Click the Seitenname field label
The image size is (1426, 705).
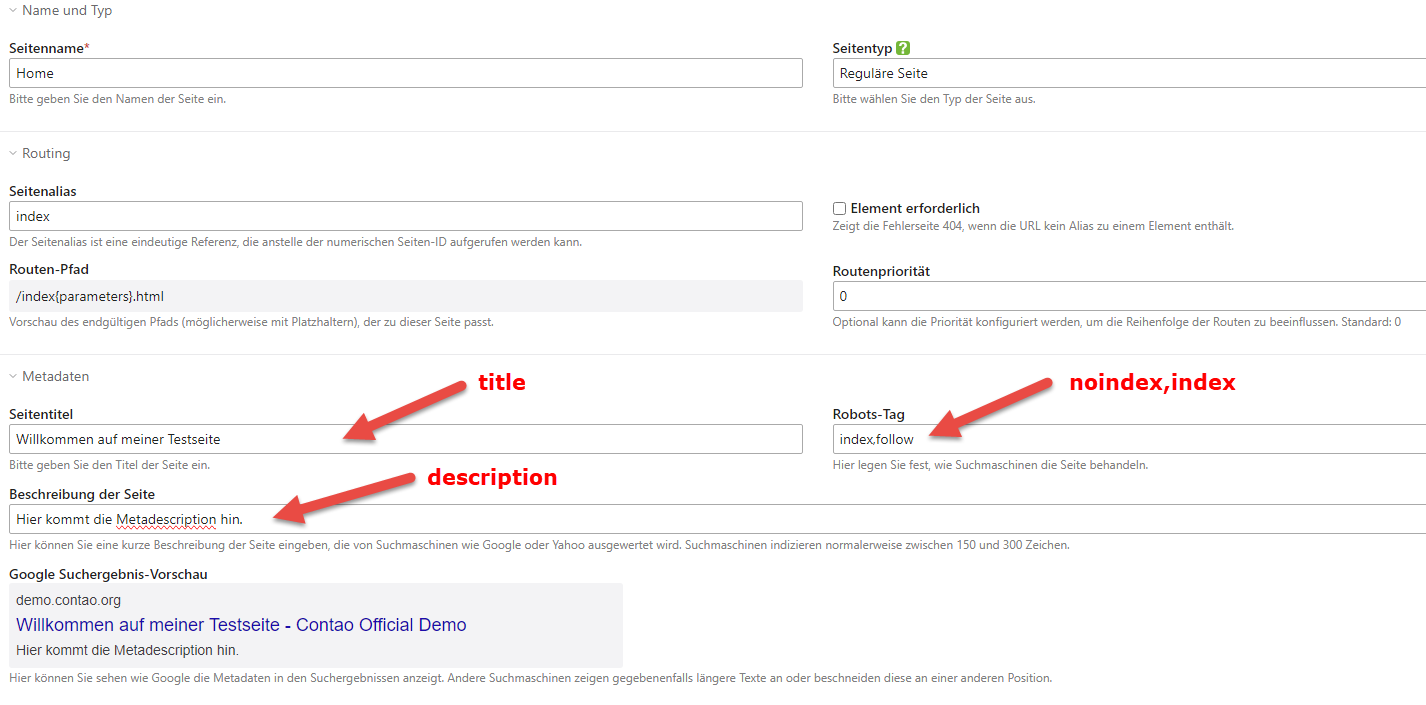point(46,48)
